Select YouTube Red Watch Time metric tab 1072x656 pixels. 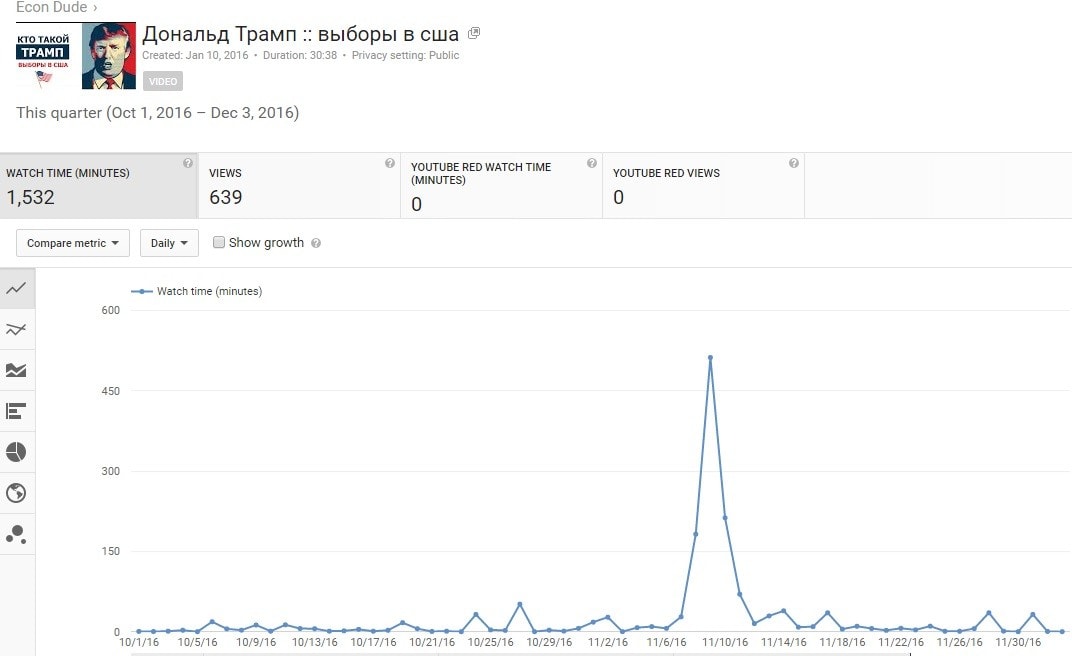click(501, 186)
